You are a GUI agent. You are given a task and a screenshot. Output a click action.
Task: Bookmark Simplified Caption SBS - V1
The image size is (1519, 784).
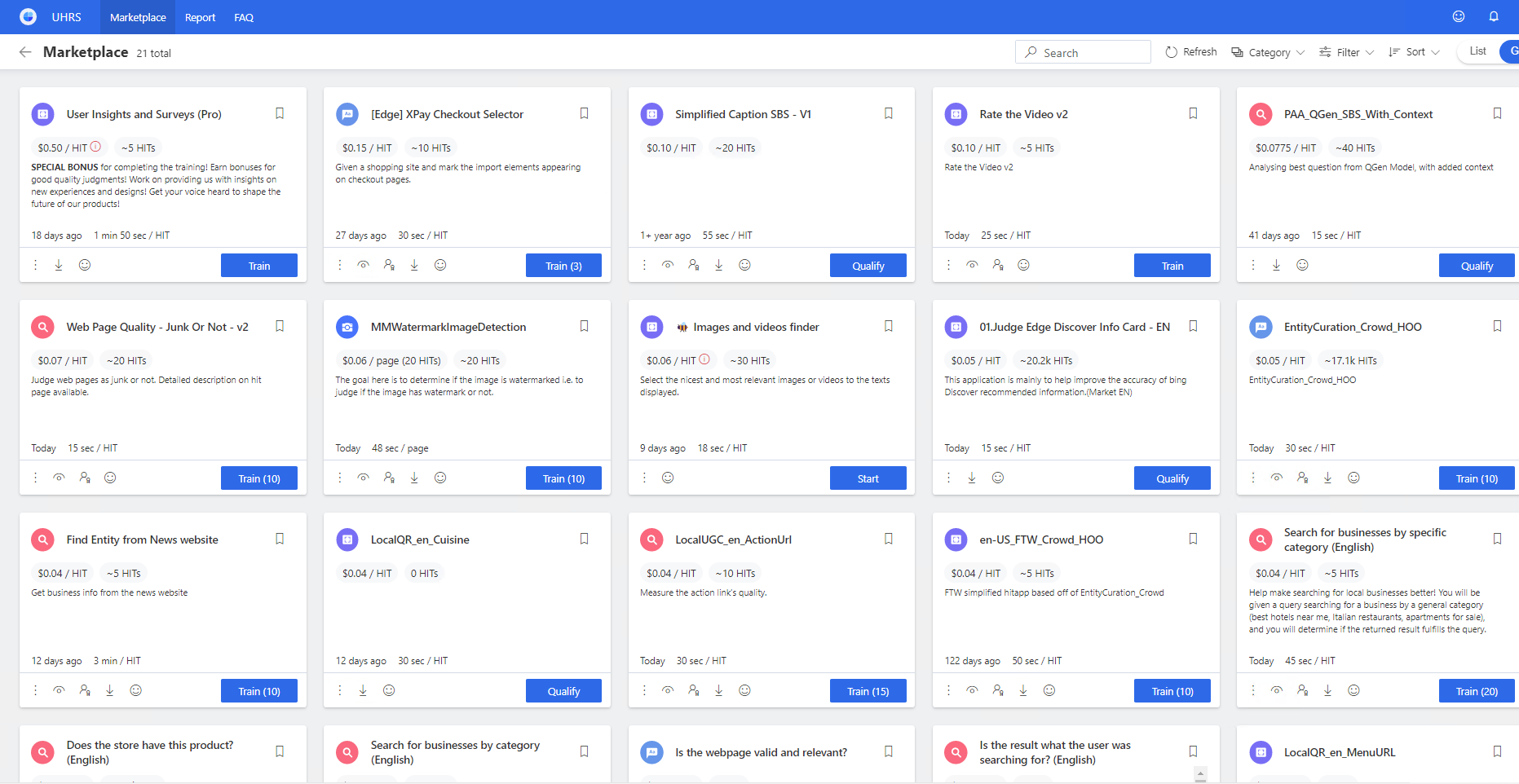889,113
